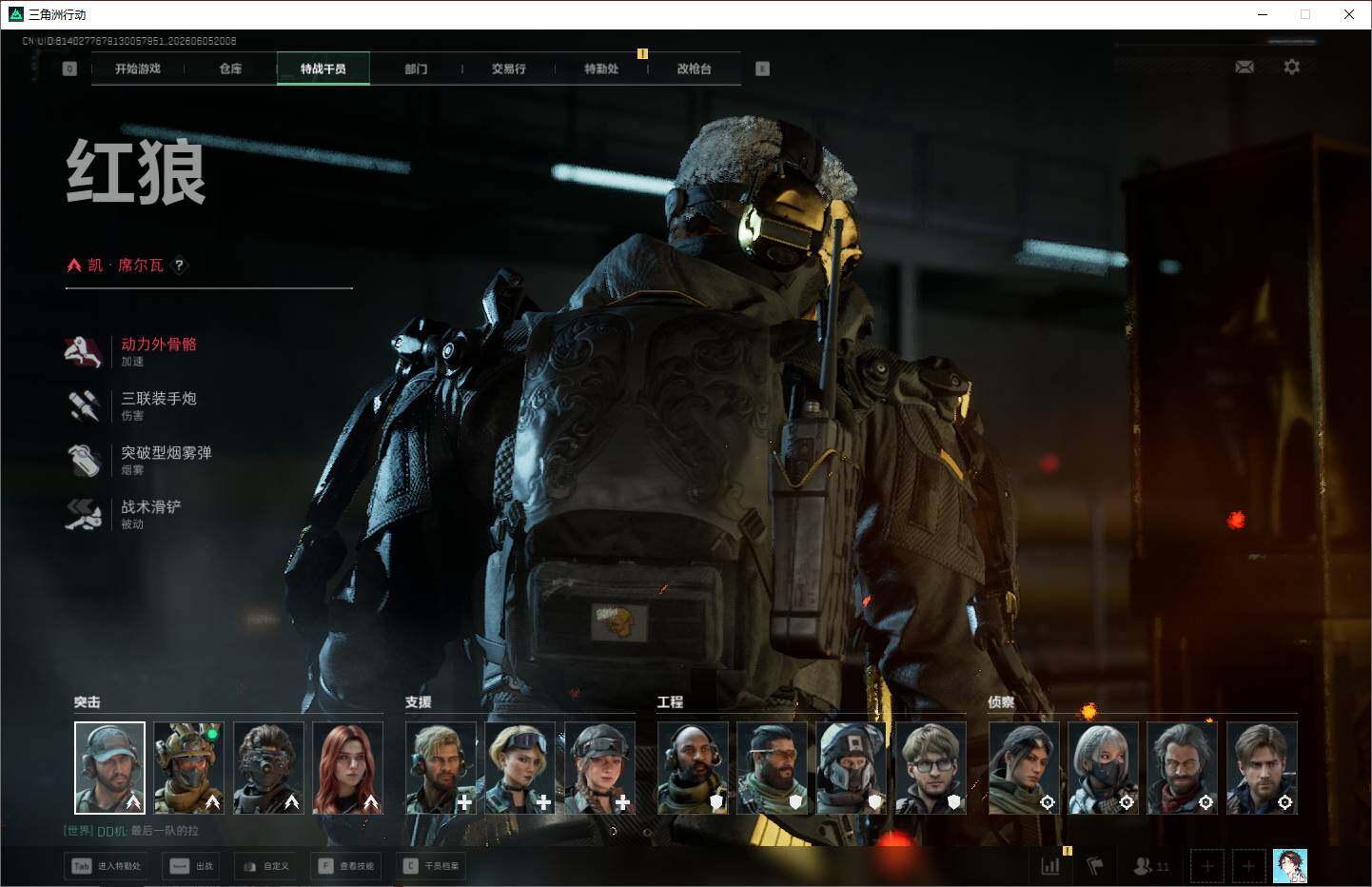Open the settings gear icon
Screen dimensions: 1372x887
(x=1291, y=67)
